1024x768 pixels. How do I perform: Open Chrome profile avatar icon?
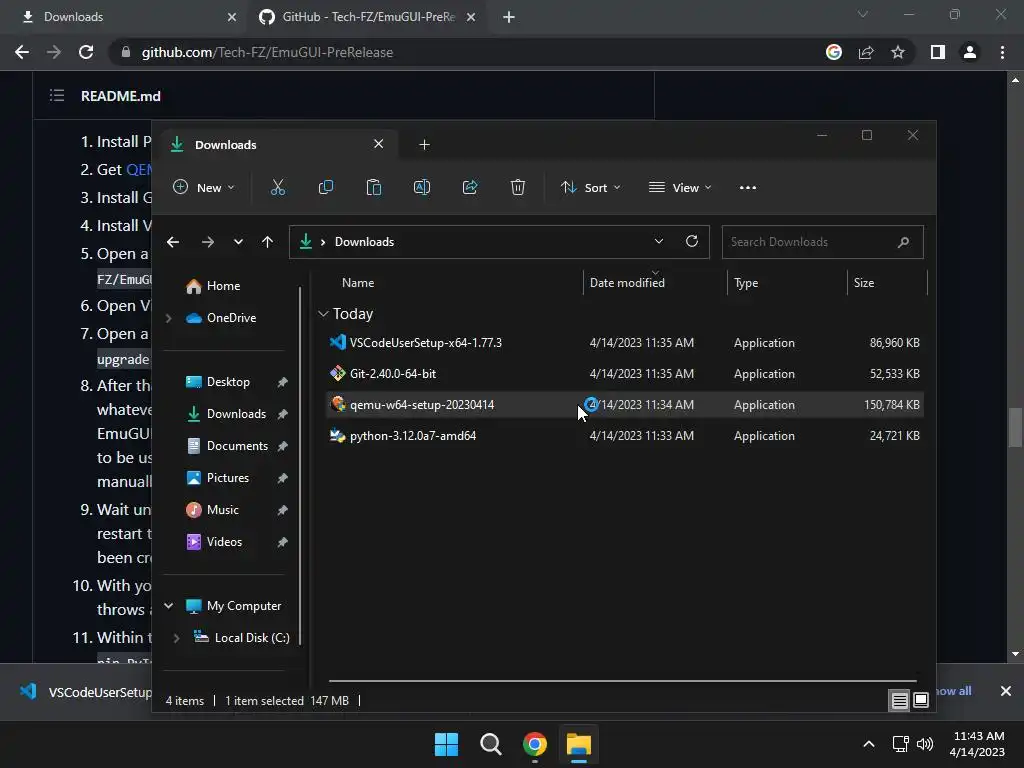coord(970,52)
